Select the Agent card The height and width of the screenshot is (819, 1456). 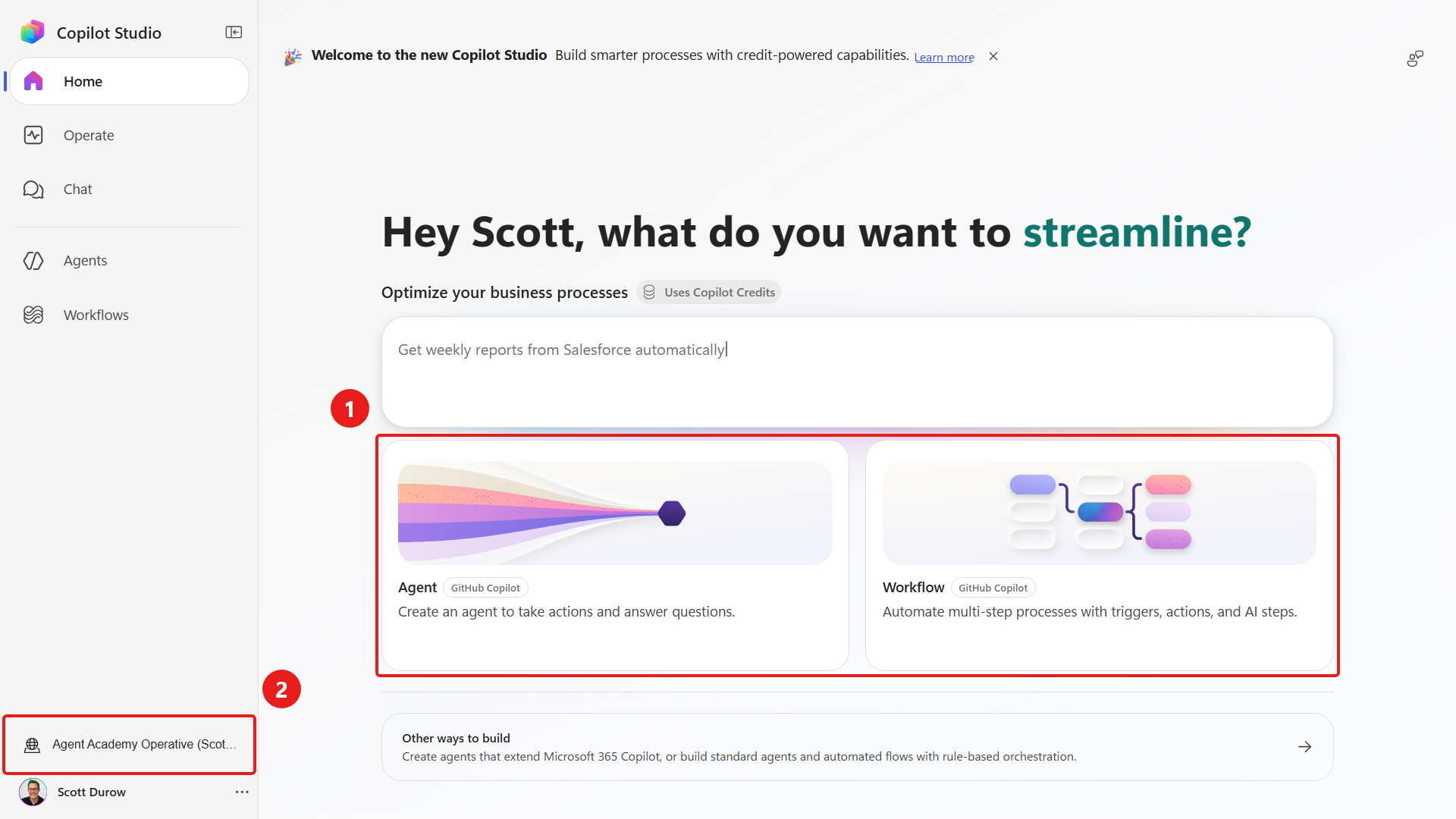(615, 555)
